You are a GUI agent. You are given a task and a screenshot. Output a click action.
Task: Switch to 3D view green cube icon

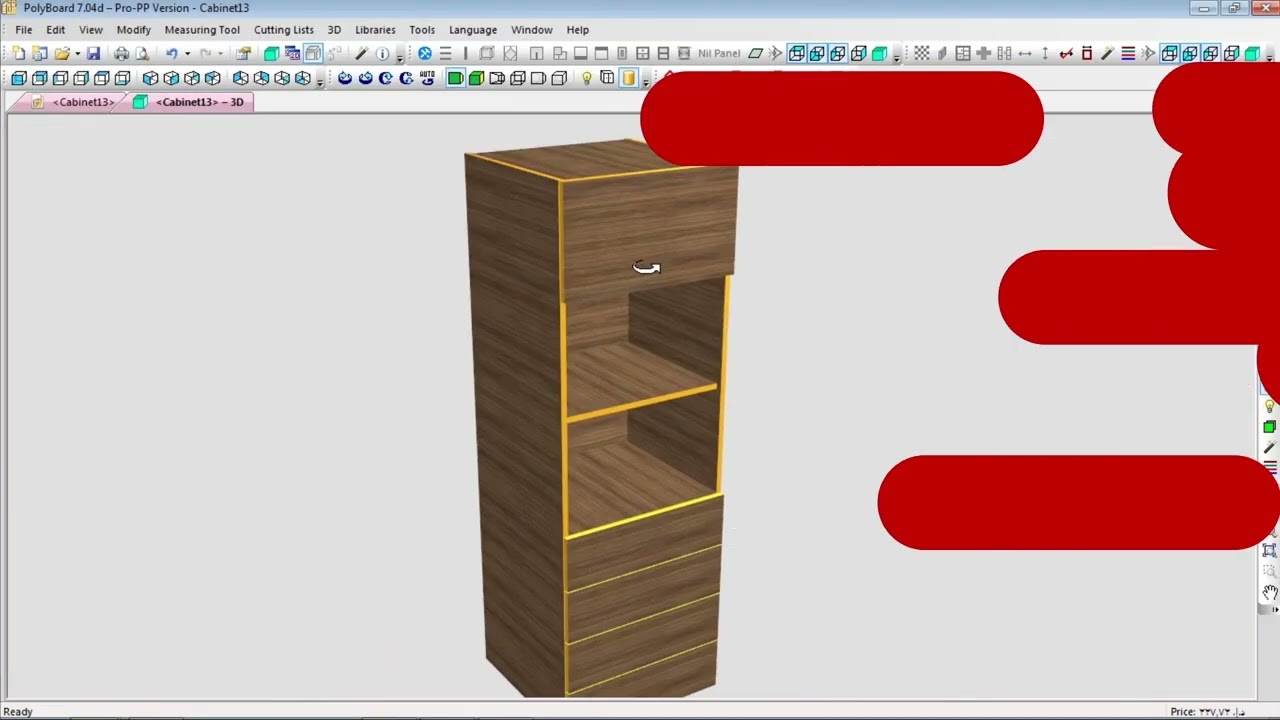click(x=271, y=53)
